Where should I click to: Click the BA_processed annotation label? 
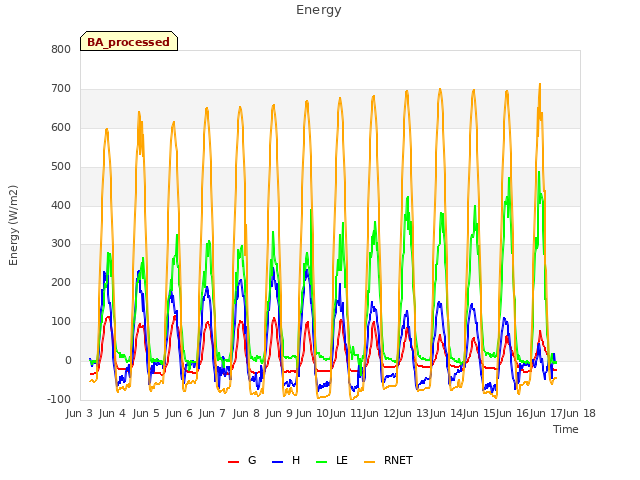(129, 41)
